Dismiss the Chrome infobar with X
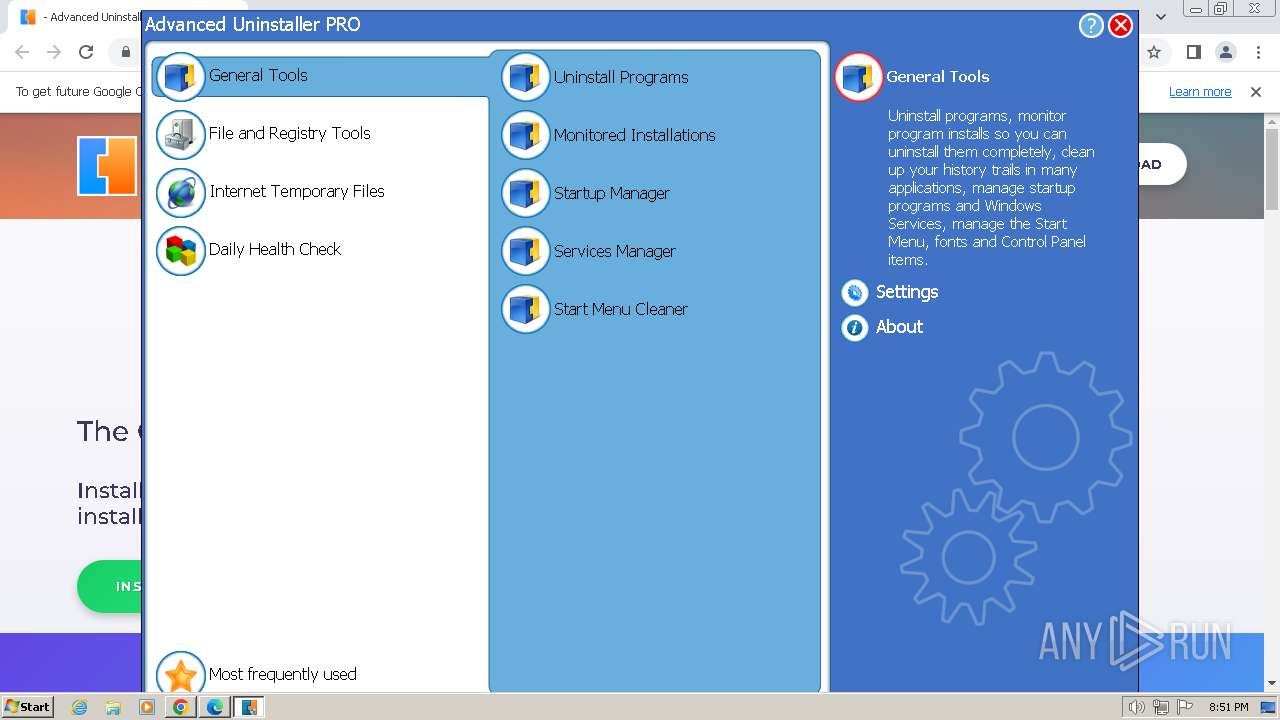Viewport: 1280px width, 720px height. [1256, 92]
